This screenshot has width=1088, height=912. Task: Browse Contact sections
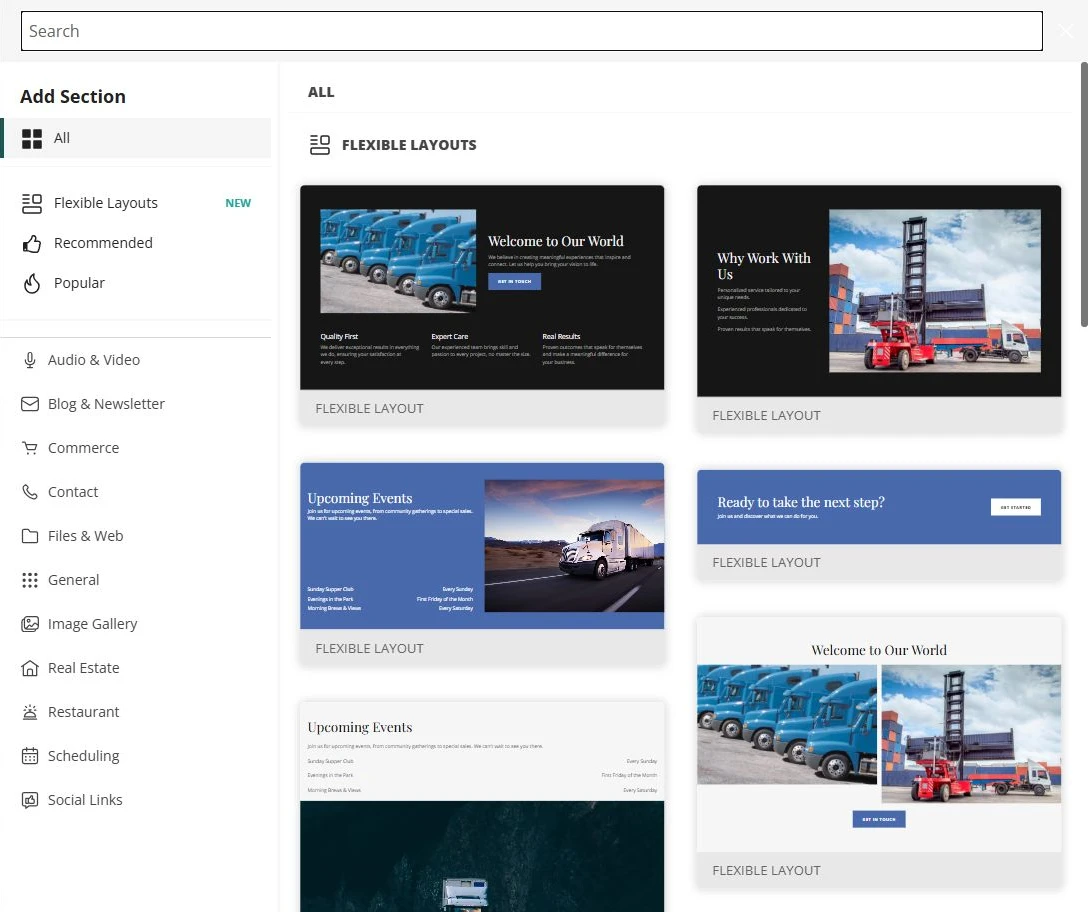click(136, 492)
